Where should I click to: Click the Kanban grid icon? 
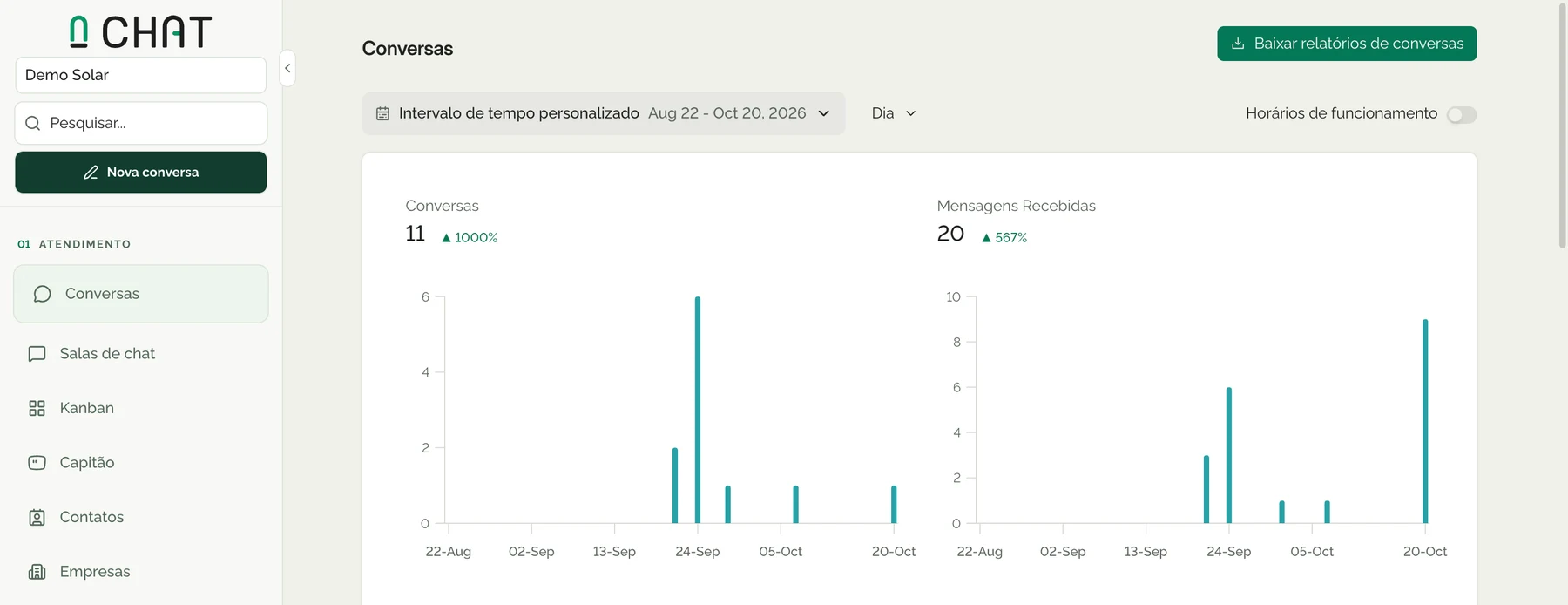pyautogui.click(x=37, y=408)
